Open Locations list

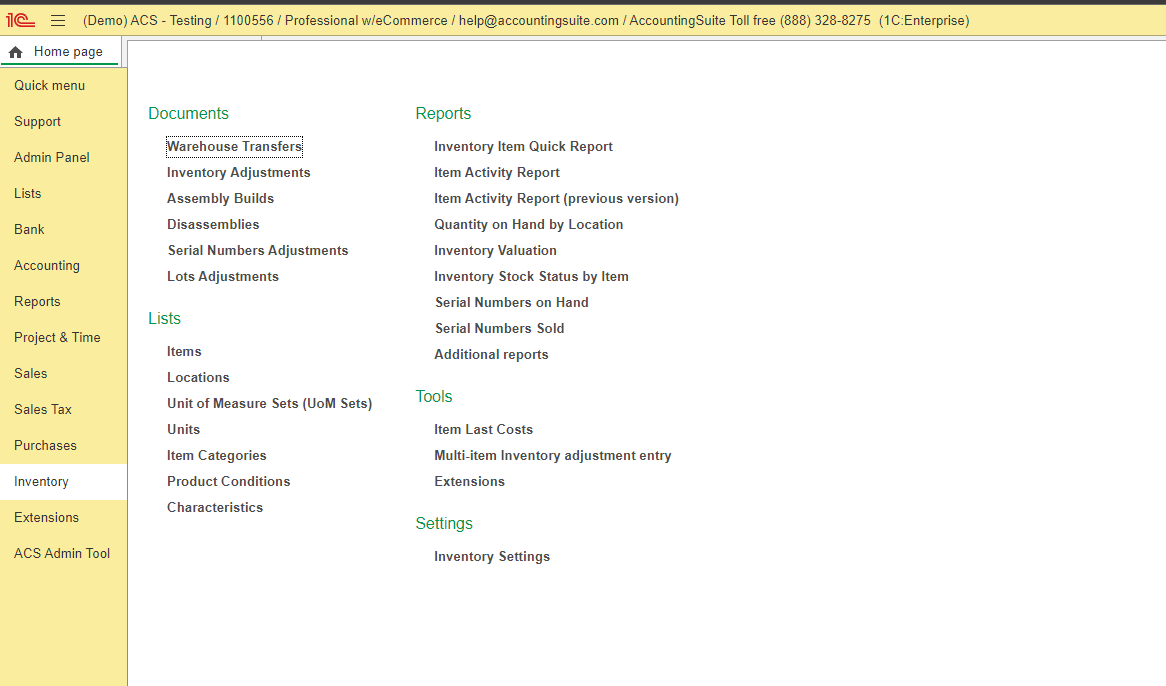[198, 378]
